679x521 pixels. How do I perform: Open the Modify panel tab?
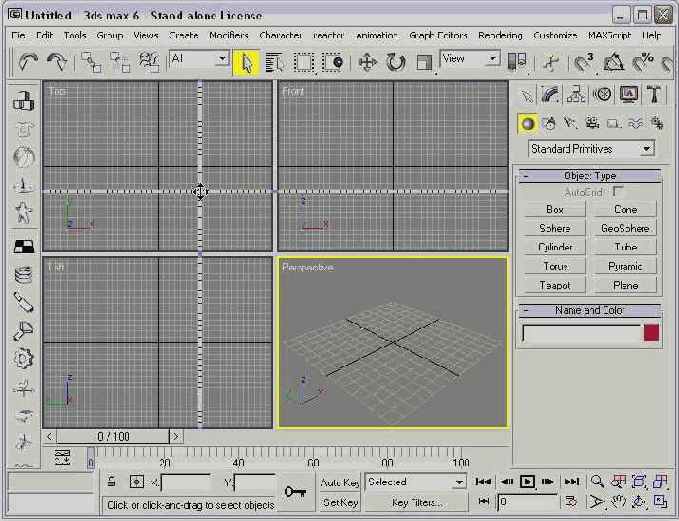click(x=551, y=95)
